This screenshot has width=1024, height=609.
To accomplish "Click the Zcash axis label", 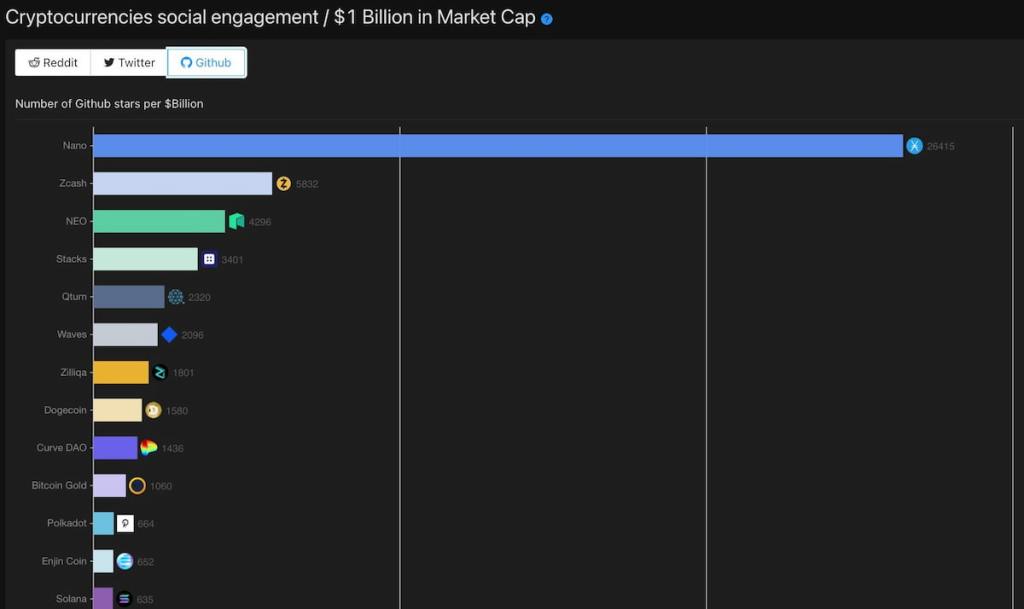I will pyautogui.click(x=72, y=183).
